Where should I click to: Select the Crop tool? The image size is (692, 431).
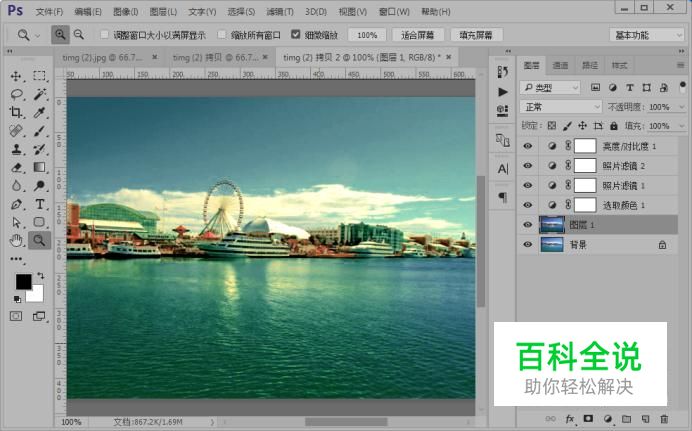[16, 113]
